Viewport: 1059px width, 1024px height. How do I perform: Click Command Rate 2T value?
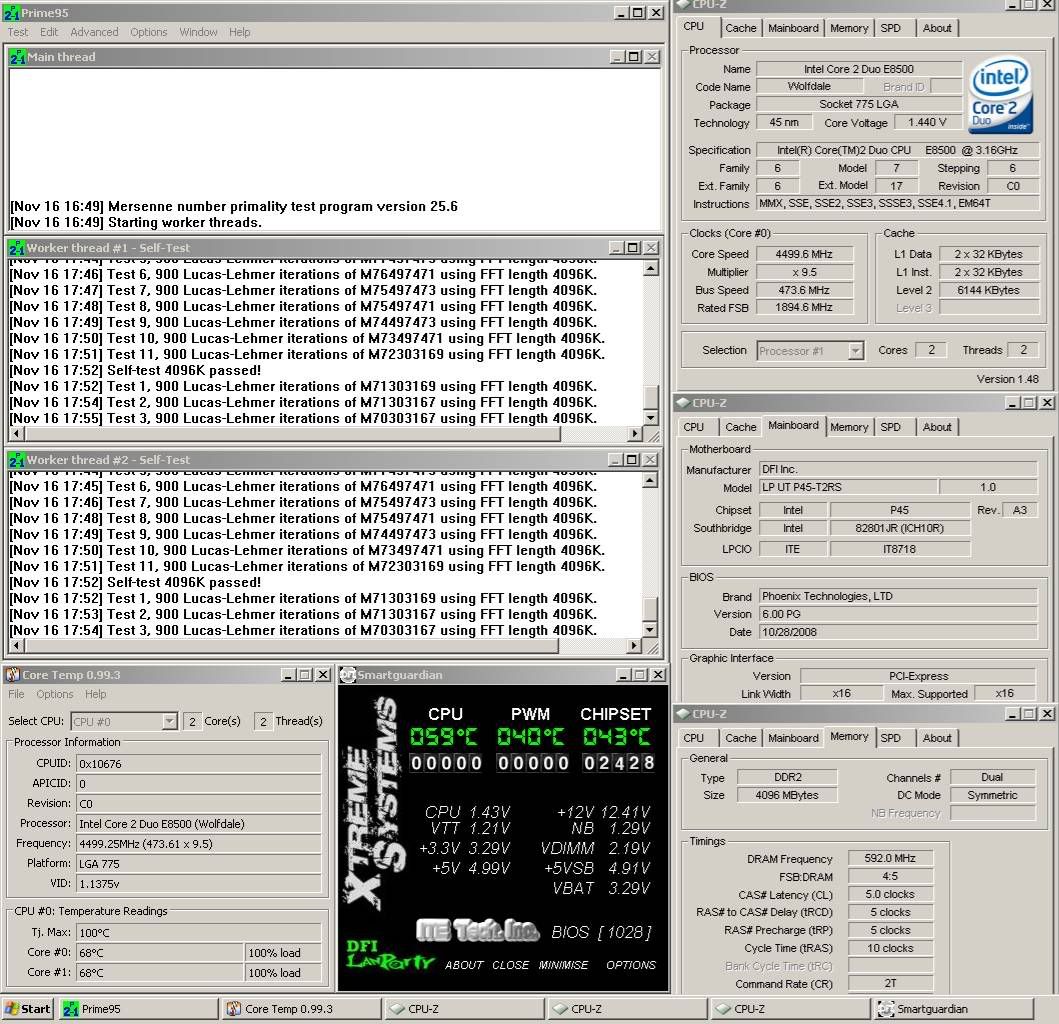pos(889,983)
